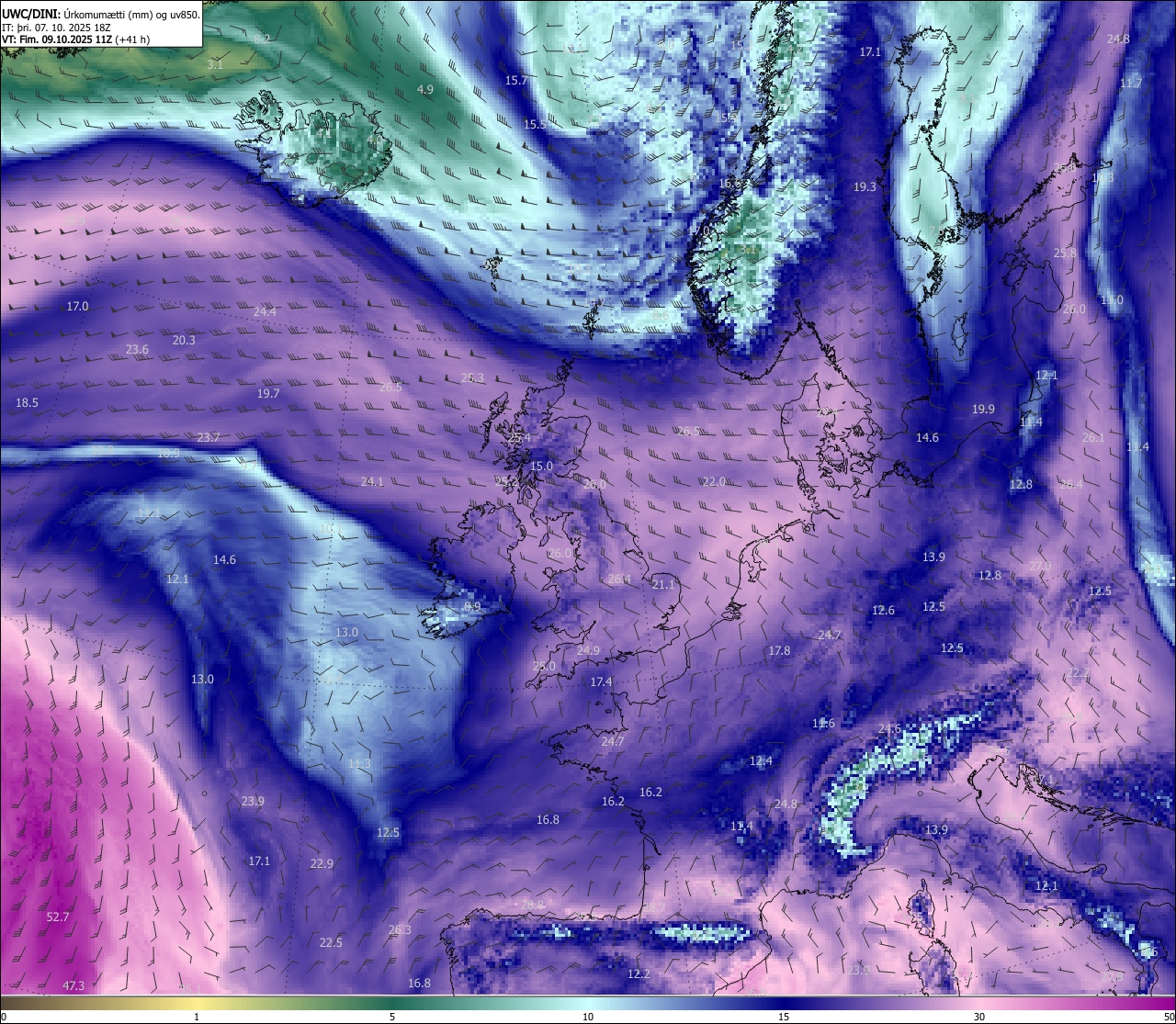
Task: Click the map value '23.6'
Action: click(x=137, y=350)
